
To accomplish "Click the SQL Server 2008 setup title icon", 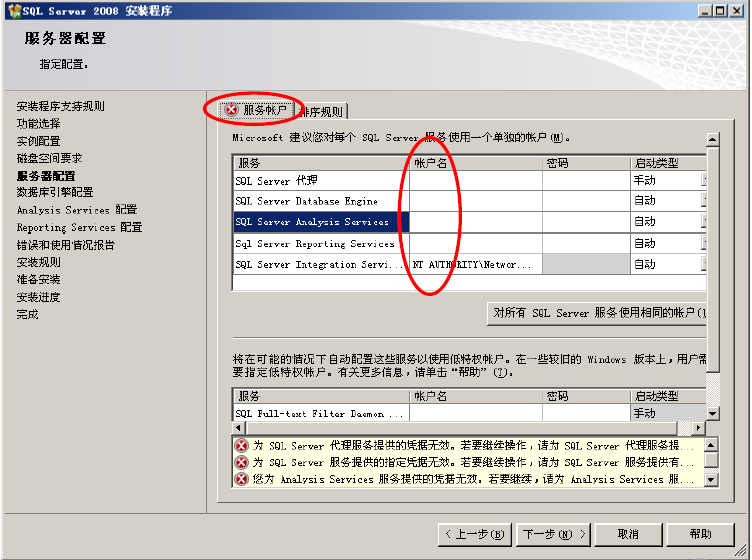I will click(x=14, y=11).
